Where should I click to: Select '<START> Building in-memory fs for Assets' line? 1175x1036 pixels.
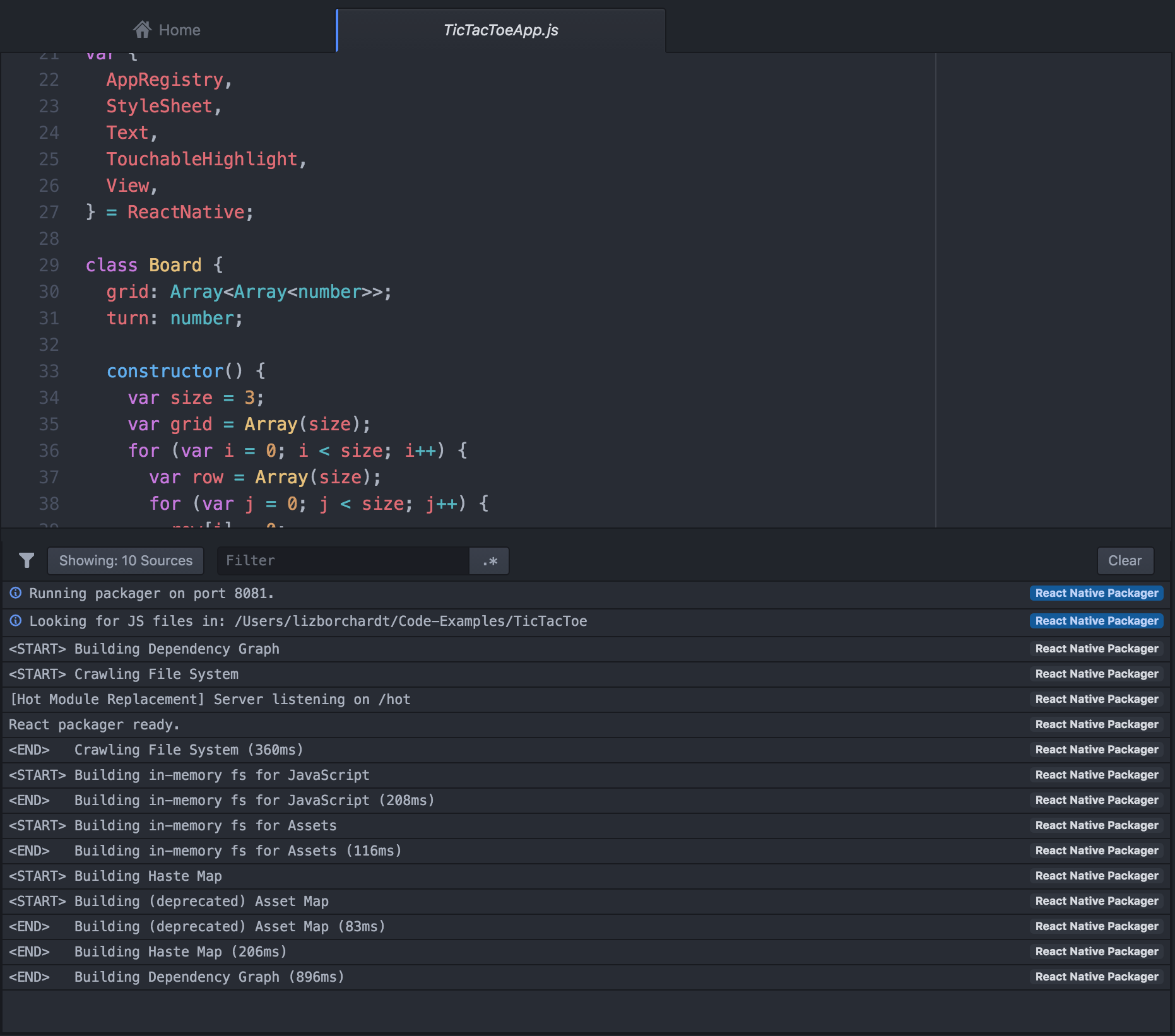coord(173,825)
